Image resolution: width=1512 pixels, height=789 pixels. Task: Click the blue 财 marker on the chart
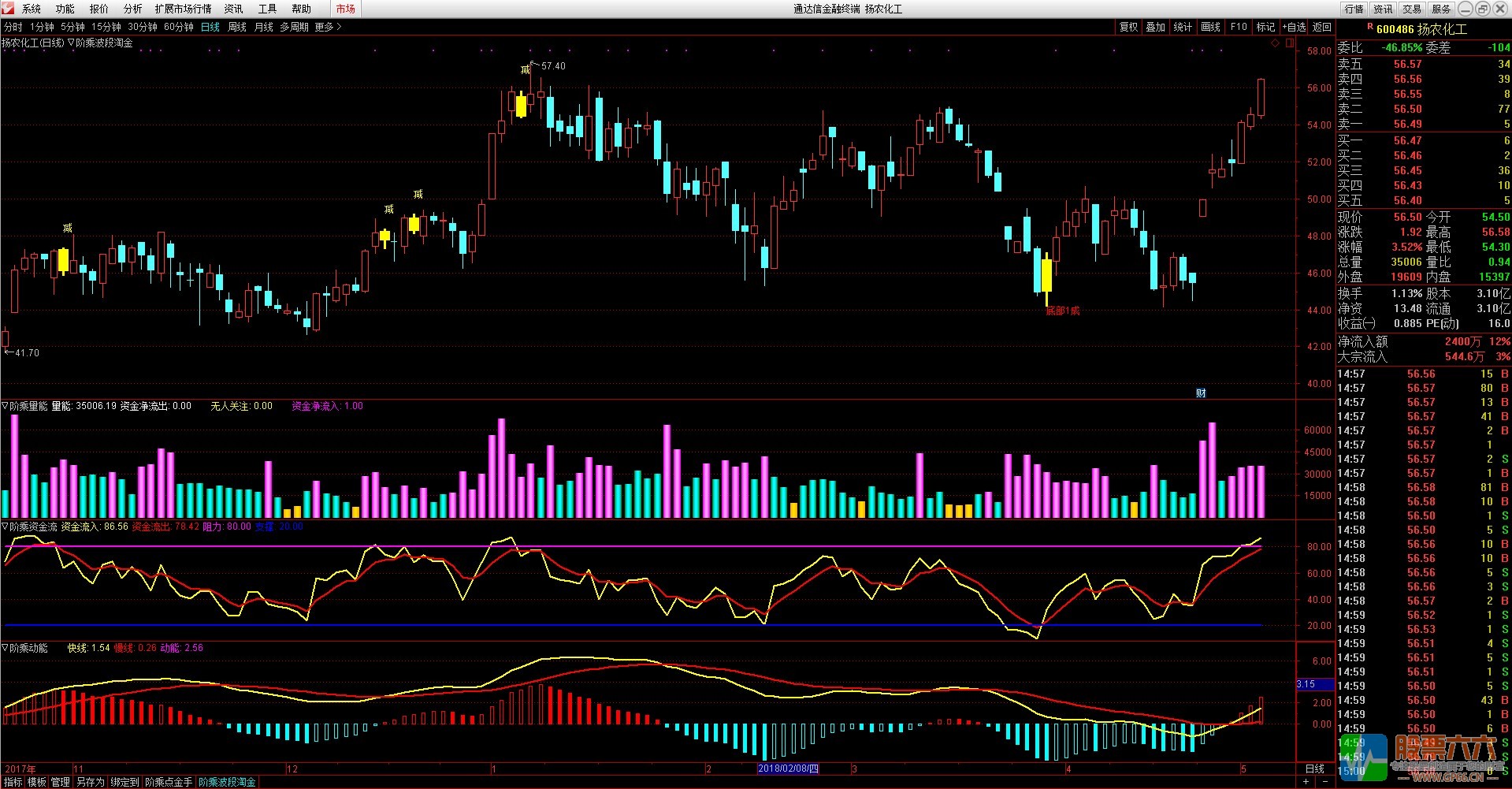pos(1201,393)
